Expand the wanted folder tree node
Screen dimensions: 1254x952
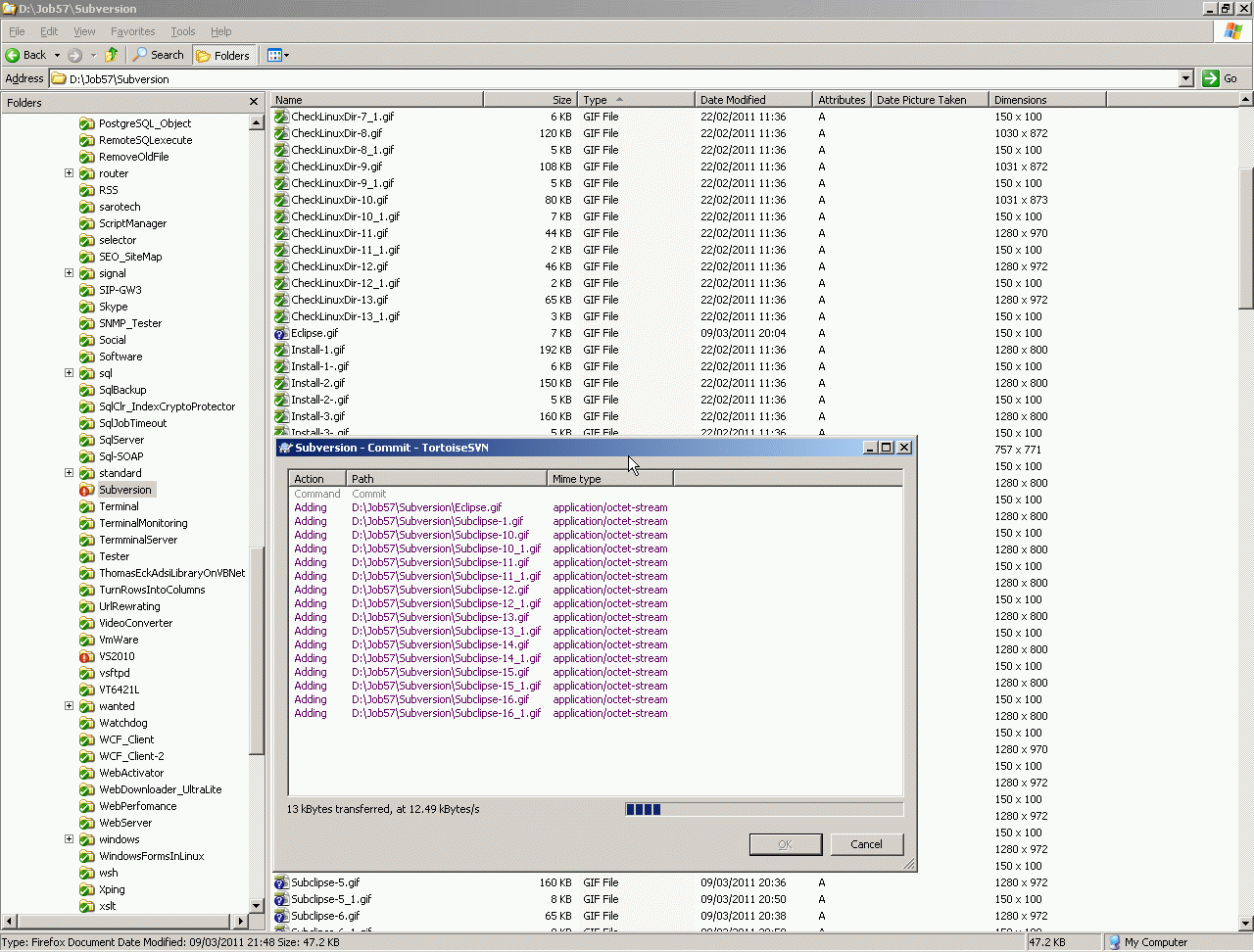tap(69, 706)
